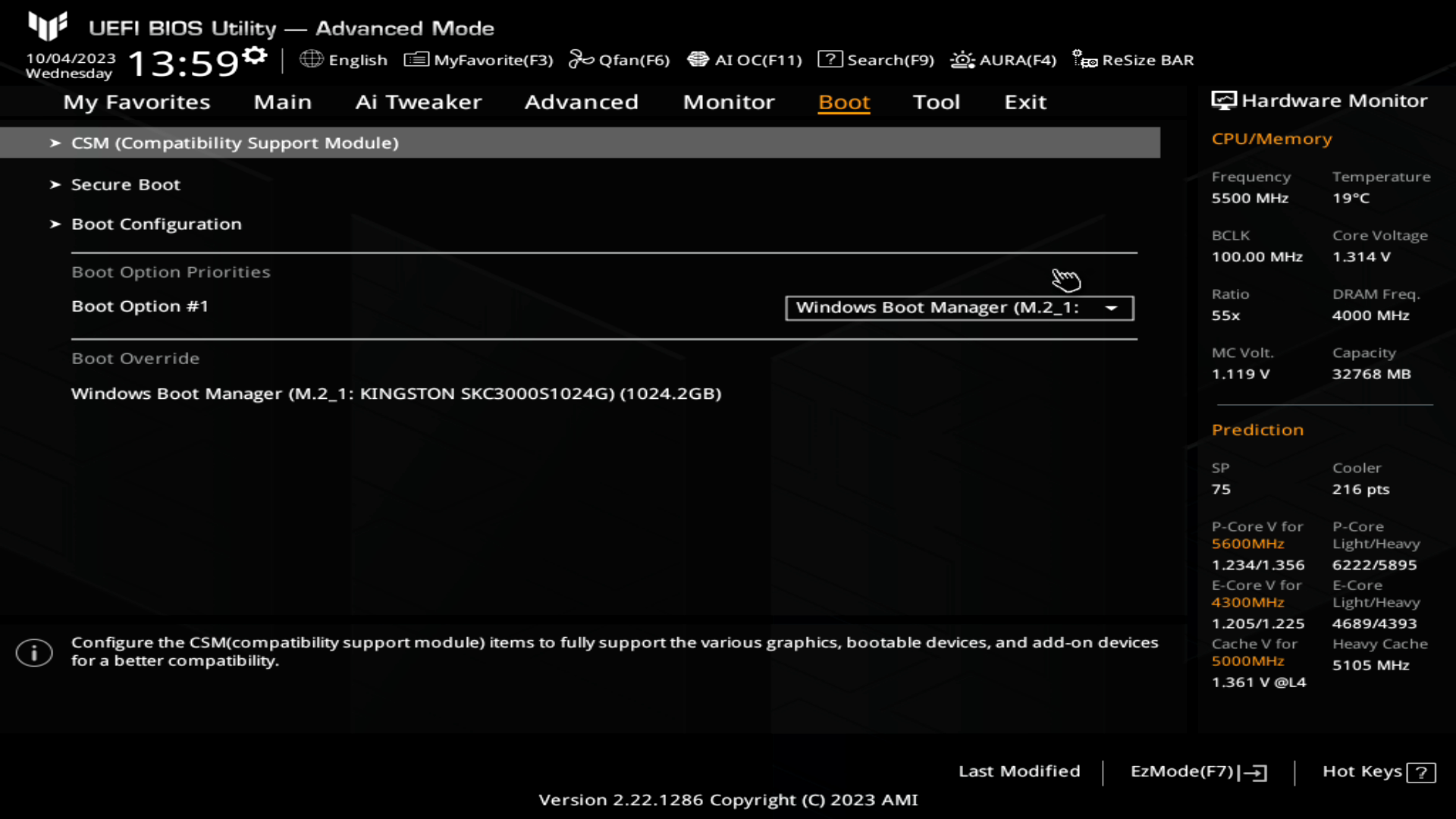Click the 1.314 V core voltage value
The height and width of the screenshot is (819, 1456).
pos(1361,257)
